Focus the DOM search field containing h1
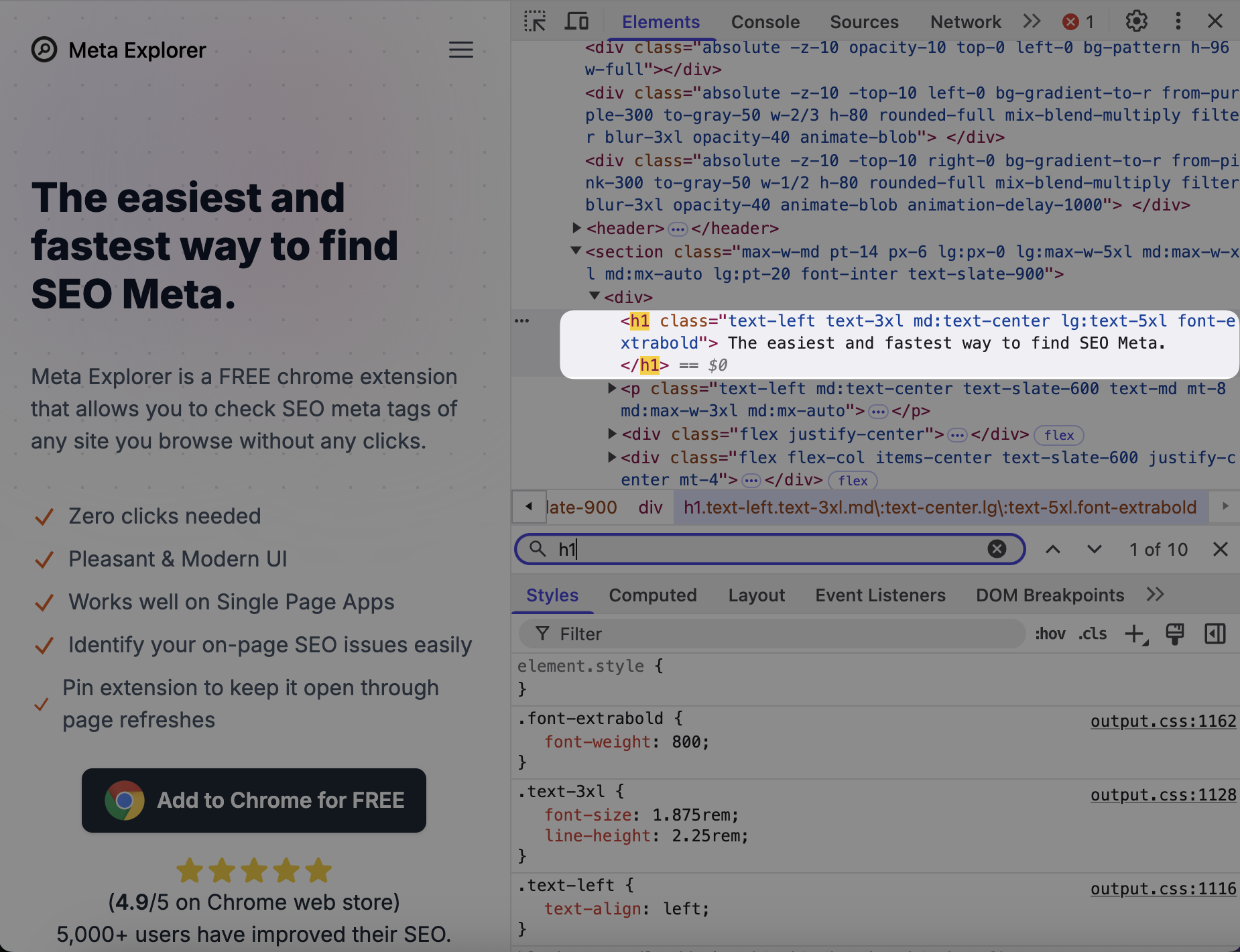1240x952 pixels. click(769, 549)
